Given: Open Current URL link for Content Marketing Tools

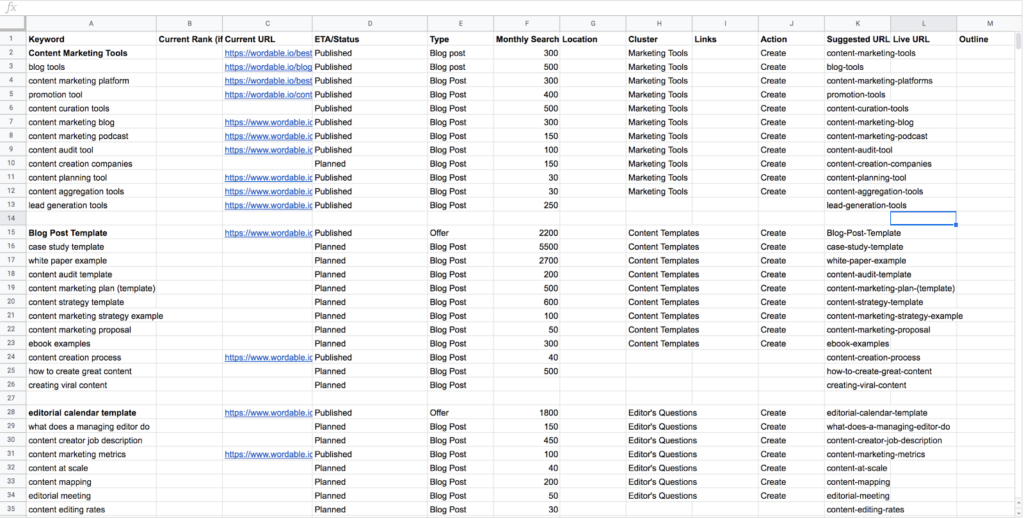Looking at the screenshot, I should 268,53.
